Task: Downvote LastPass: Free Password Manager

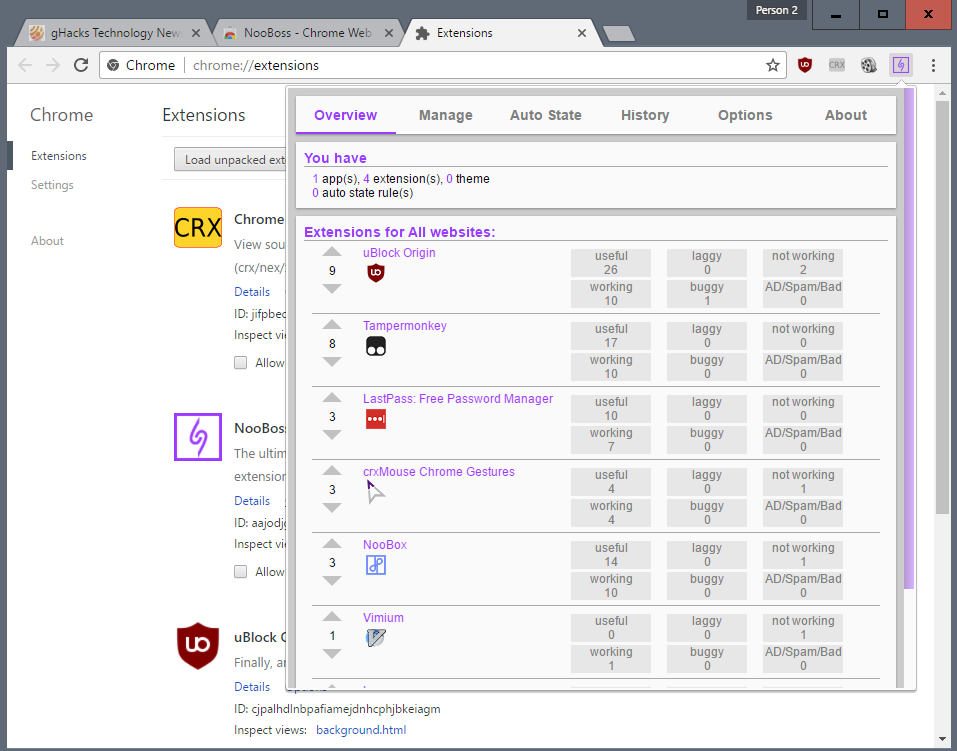Action: pos(332,435)
